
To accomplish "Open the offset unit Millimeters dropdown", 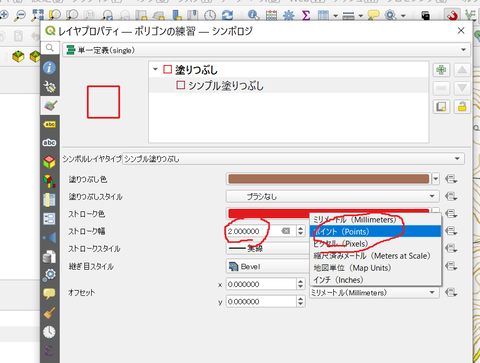I will coord(374,293).
